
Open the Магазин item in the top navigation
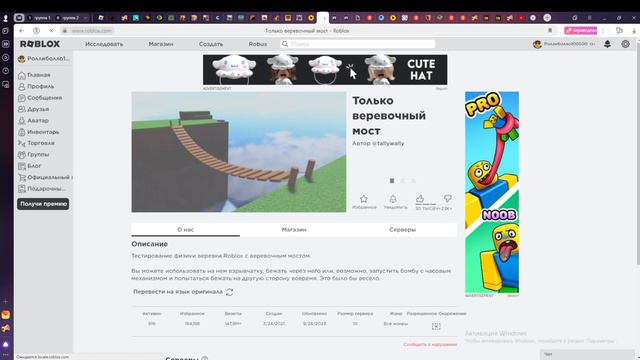point(161,44)
